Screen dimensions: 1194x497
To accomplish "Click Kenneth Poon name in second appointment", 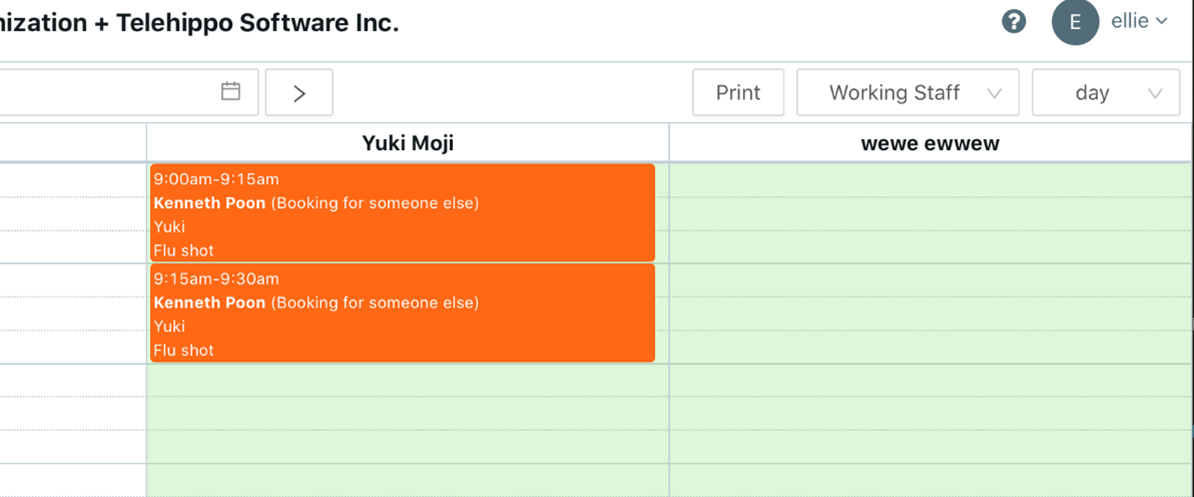I will [209, 303].
